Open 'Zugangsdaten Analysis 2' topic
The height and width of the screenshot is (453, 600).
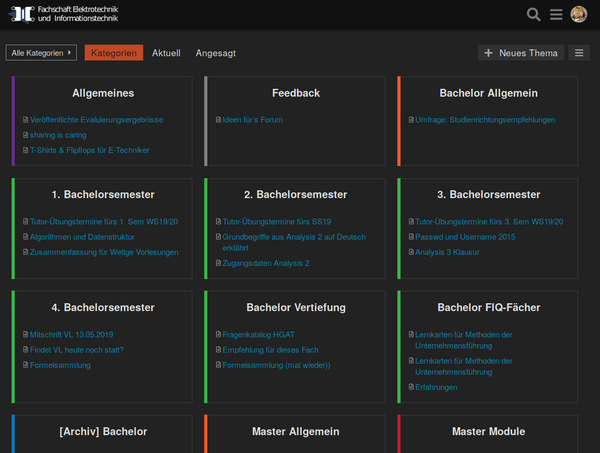click(x=265, y=263)
